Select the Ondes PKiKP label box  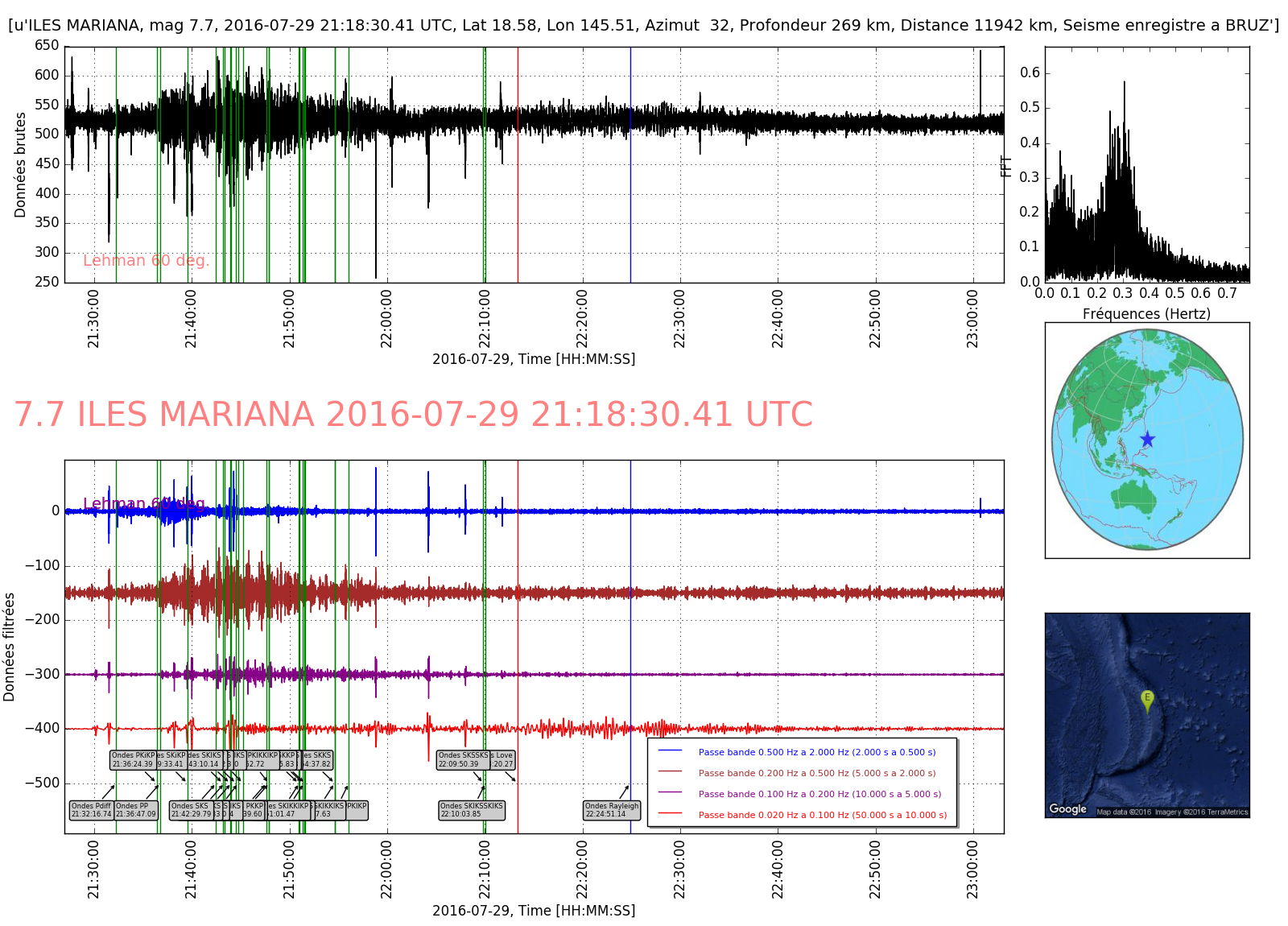coord(133,760)
